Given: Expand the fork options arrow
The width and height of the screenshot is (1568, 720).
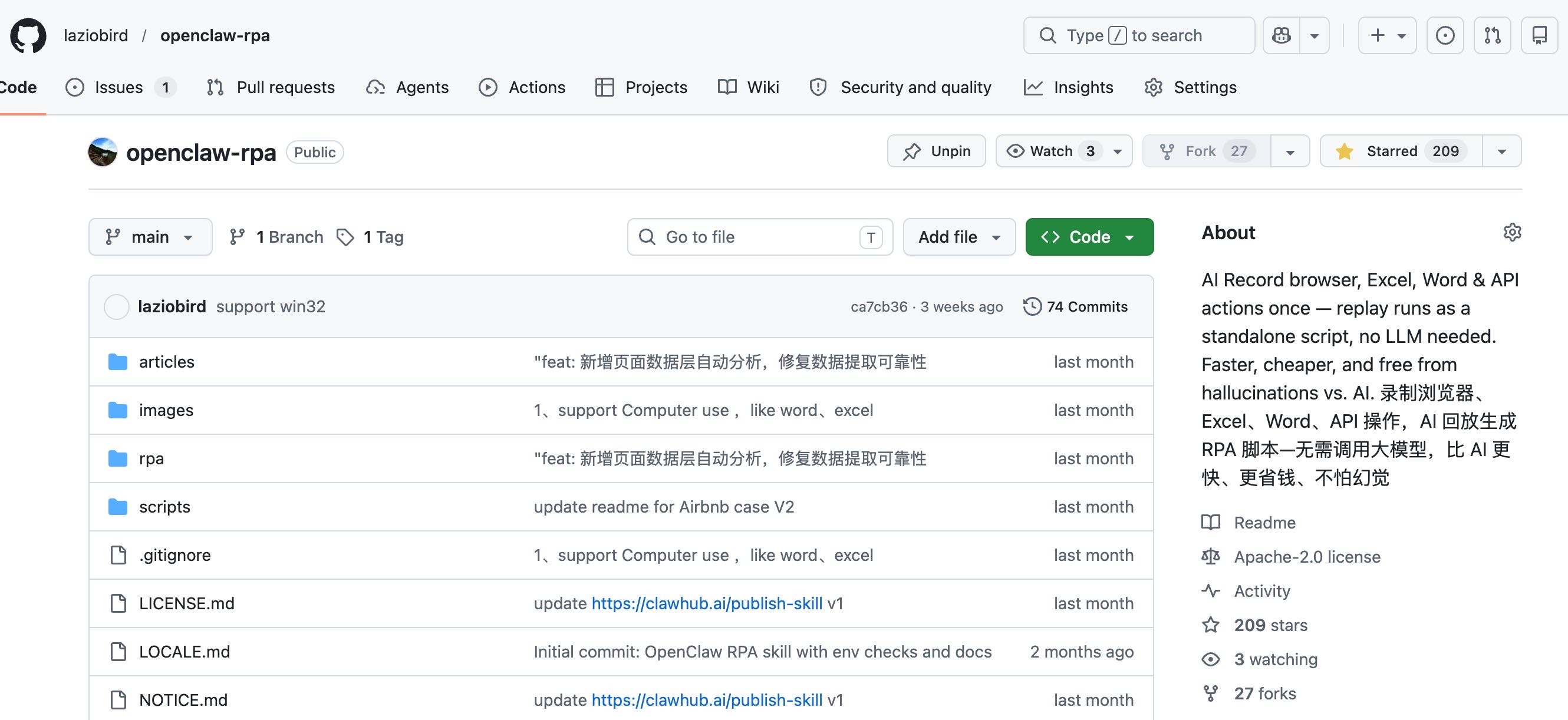Looking at the screenshot, I should [x=1290, y=151].
